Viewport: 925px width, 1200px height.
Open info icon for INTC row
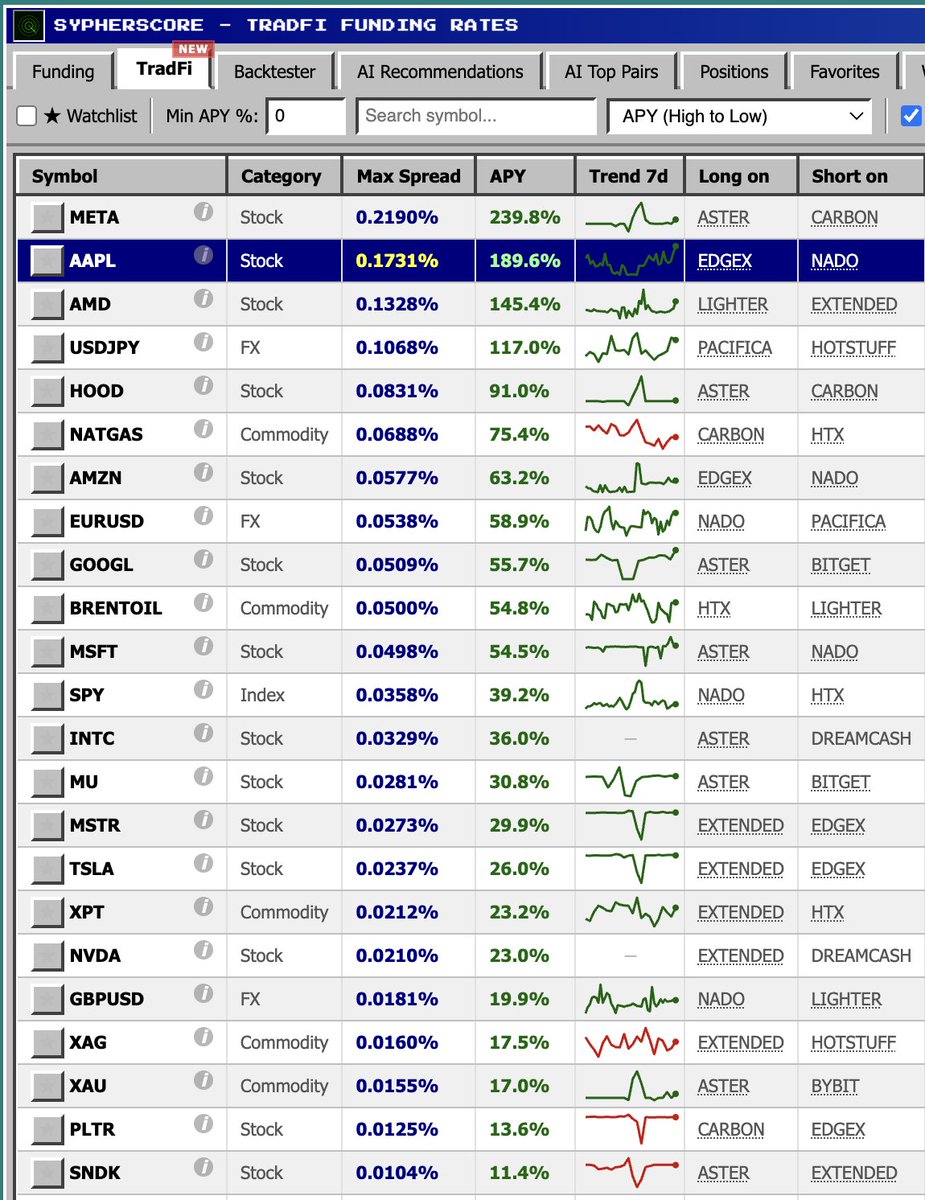tap(203, 733)
